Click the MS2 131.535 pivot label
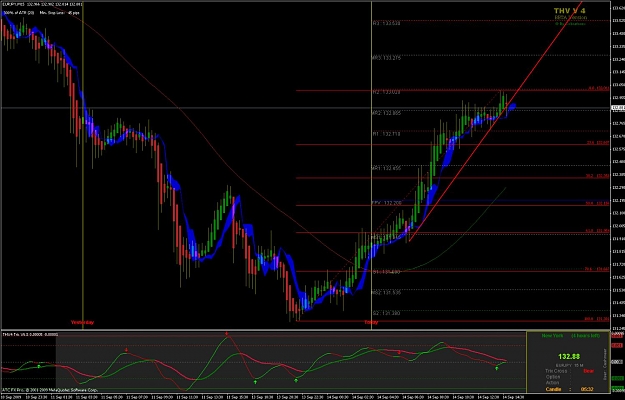This screenshot has width=625, height=400. pyautogui.click(x=386, y=292)
